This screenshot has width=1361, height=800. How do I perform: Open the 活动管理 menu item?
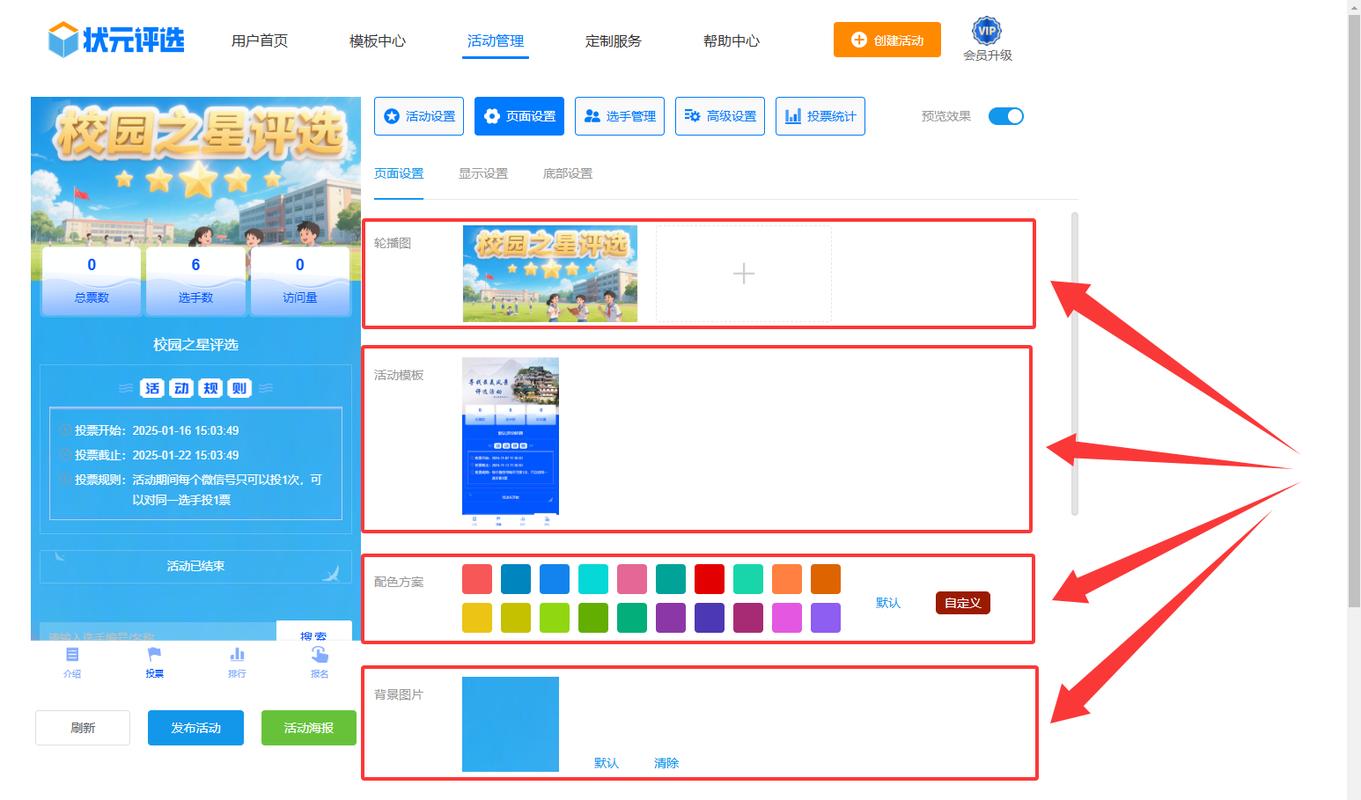495,41
